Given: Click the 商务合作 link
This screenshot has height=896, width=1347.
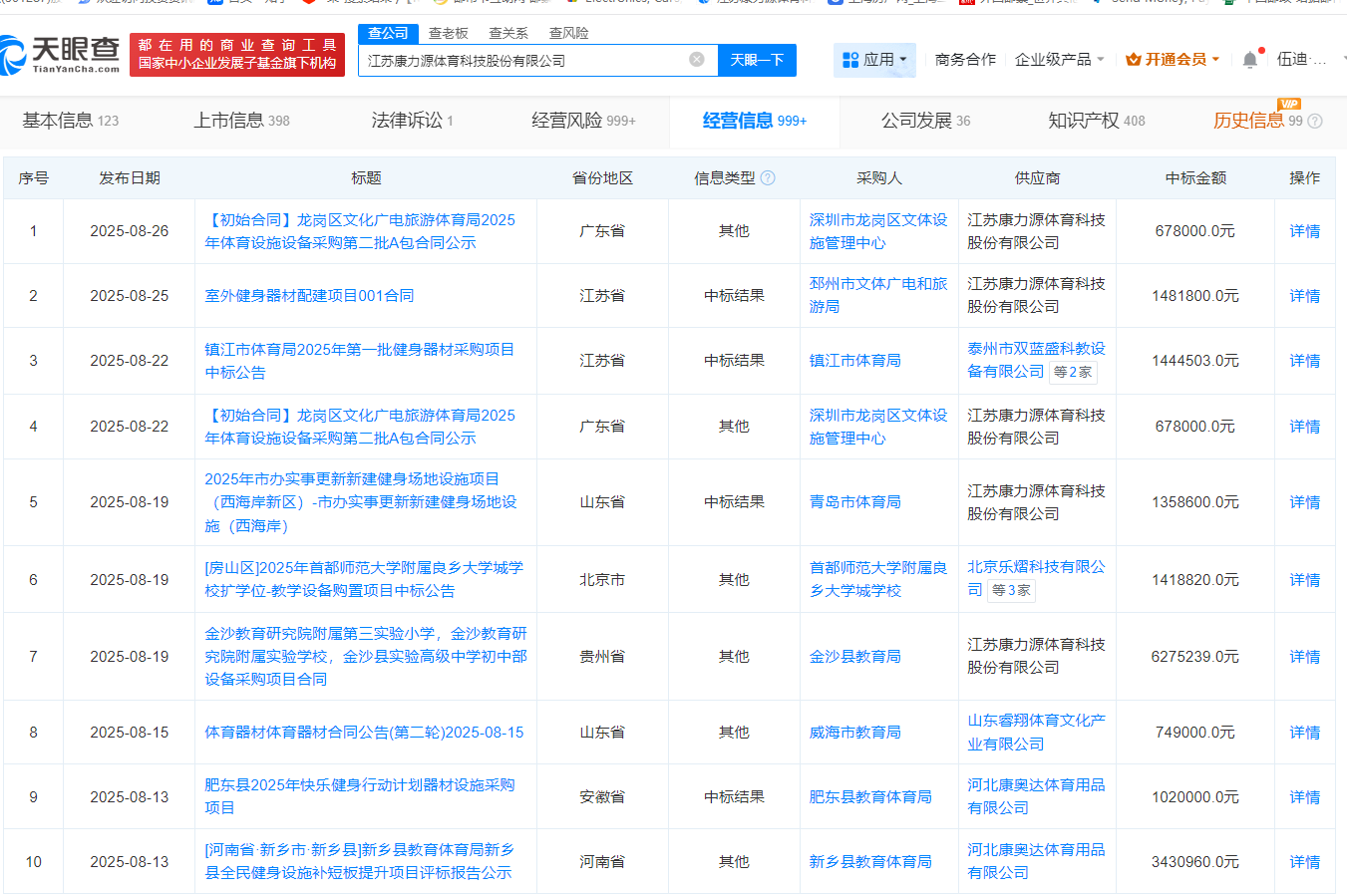Looking at the screenshot, I should tap(965, 60).
